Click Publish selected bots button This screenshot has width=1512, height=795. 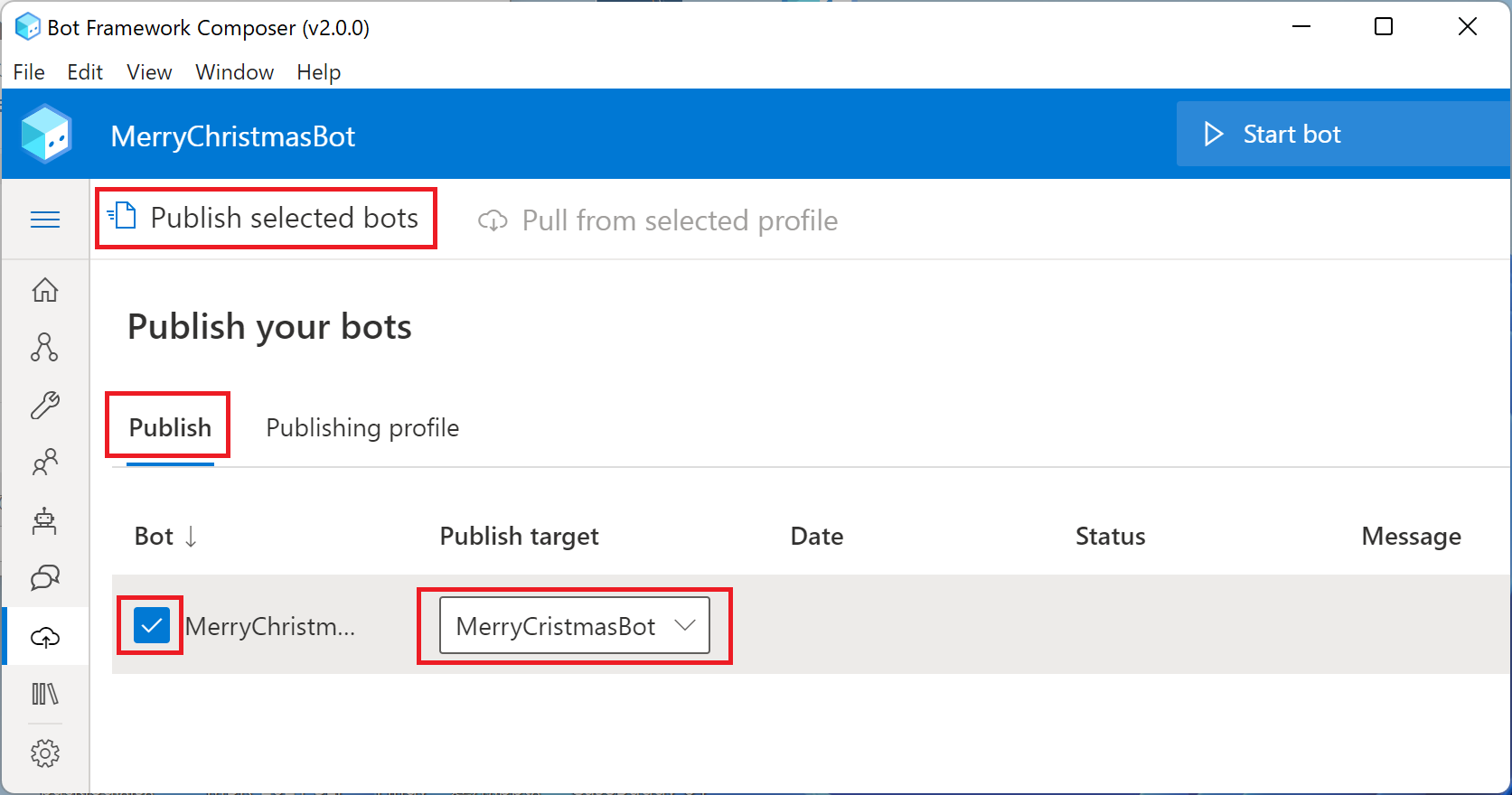(266, 218)
